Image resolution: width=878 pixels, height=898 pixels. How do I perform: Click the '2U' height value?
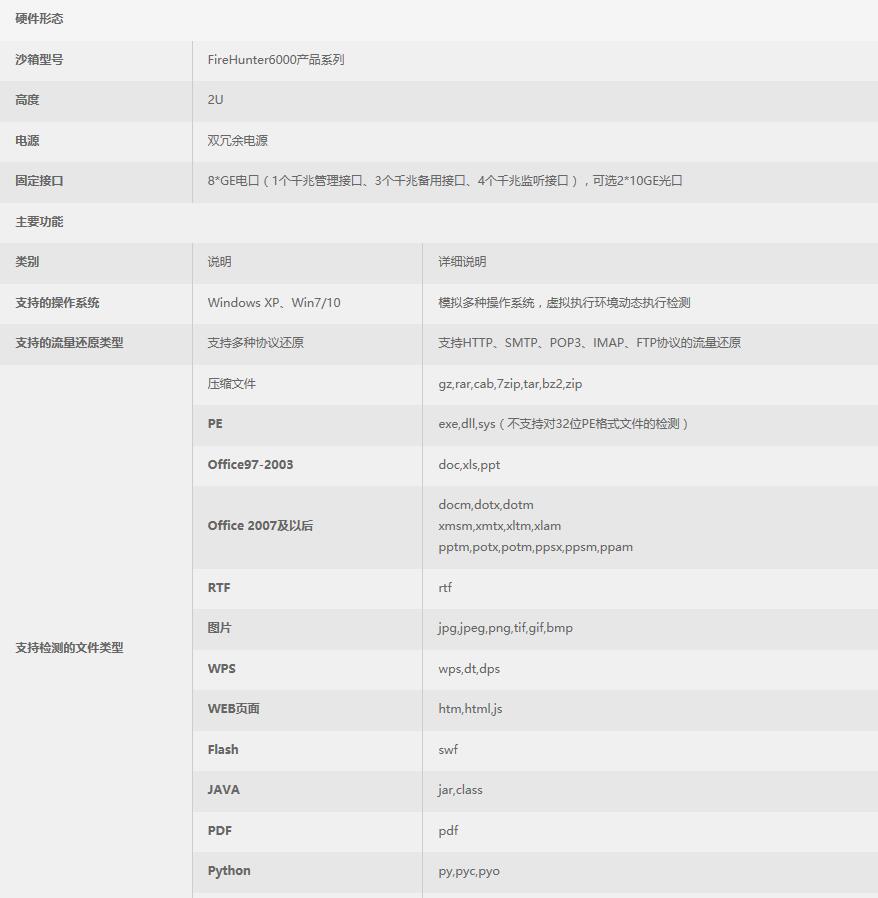tap(215, 100)
